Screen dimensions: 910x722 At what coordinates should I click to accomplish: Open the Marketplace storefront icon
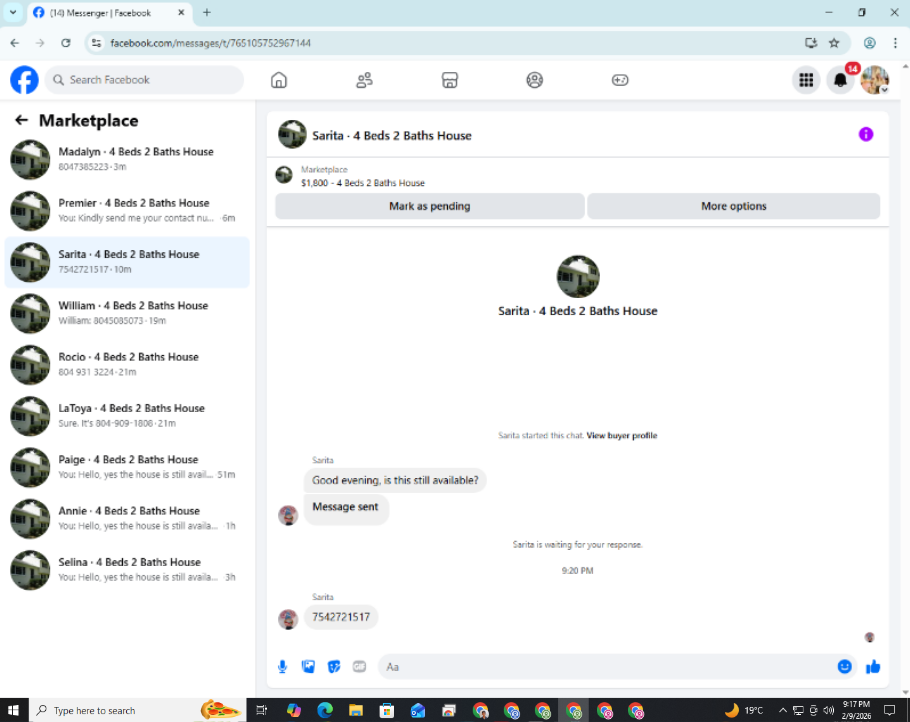pyautogui.click(x=450, y=80)
